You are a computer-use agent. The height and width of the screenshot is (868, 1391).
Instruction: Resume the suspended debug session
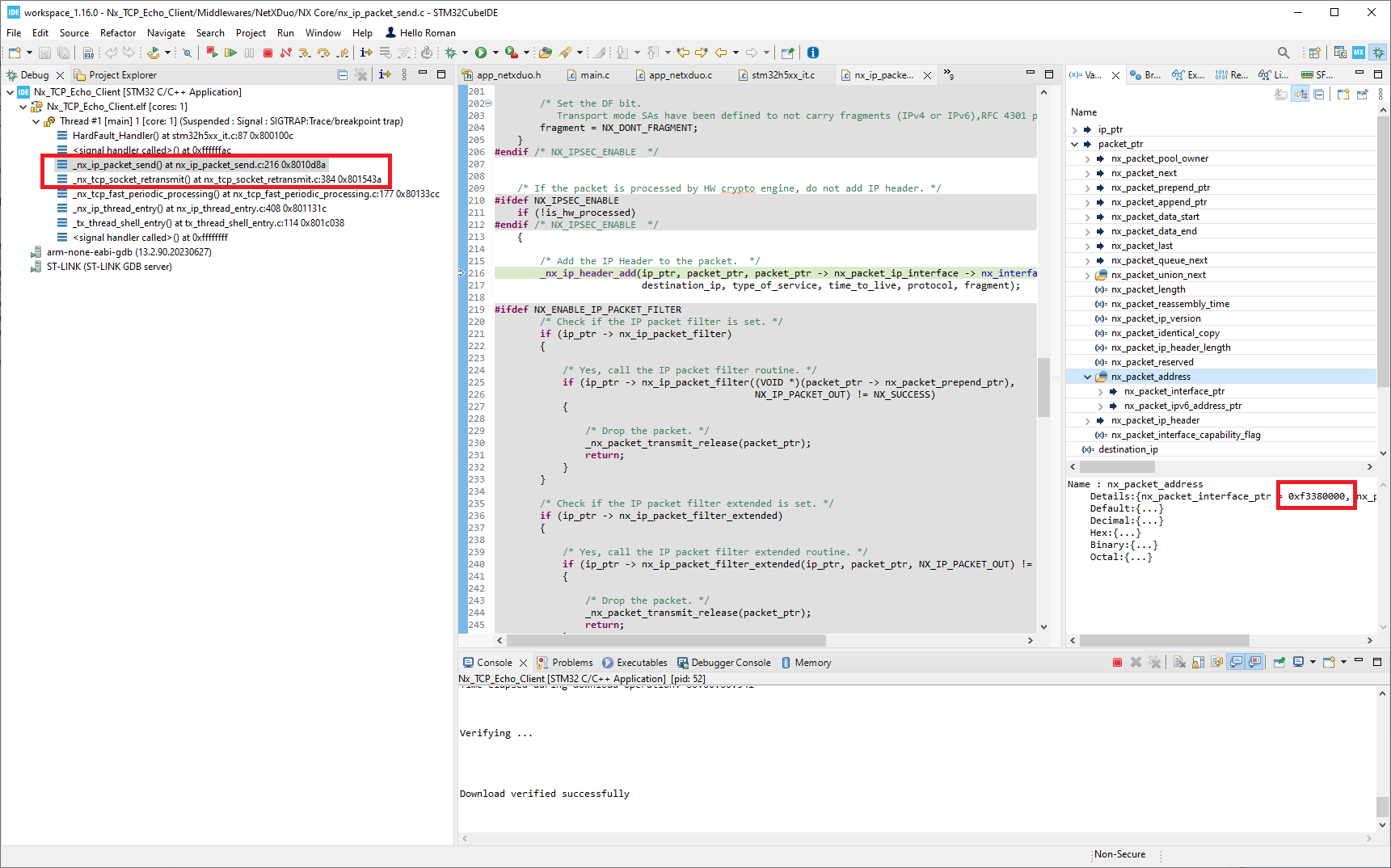pos(230,53)
